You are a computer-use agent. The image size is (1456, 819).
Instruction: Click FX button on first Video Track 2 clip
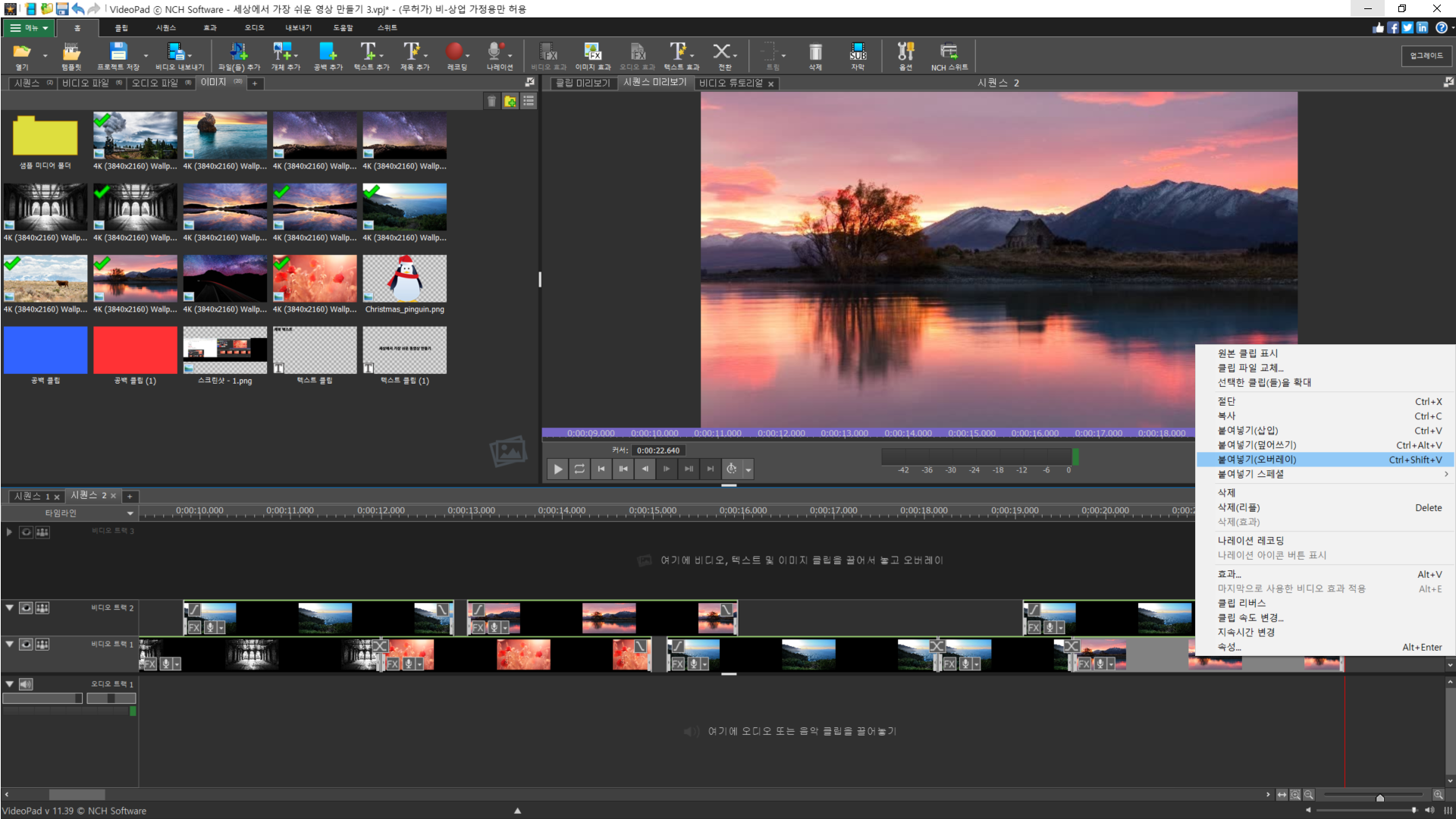coord(194,627)
